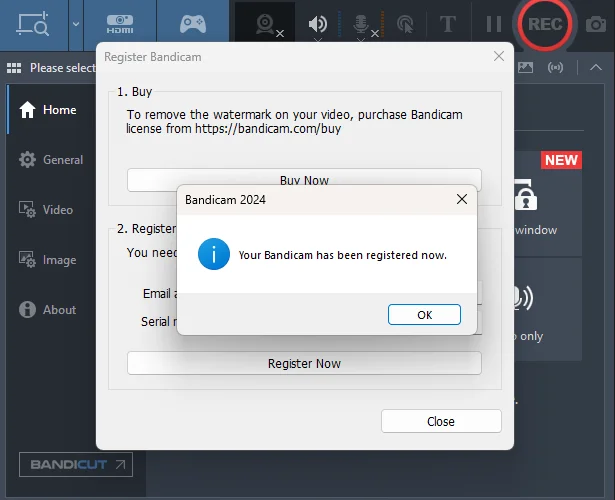The height and width of the screenshot is (500, 615).
Task: Click the "Your Bandicam has been registered now." message
Action: point(342,255)
